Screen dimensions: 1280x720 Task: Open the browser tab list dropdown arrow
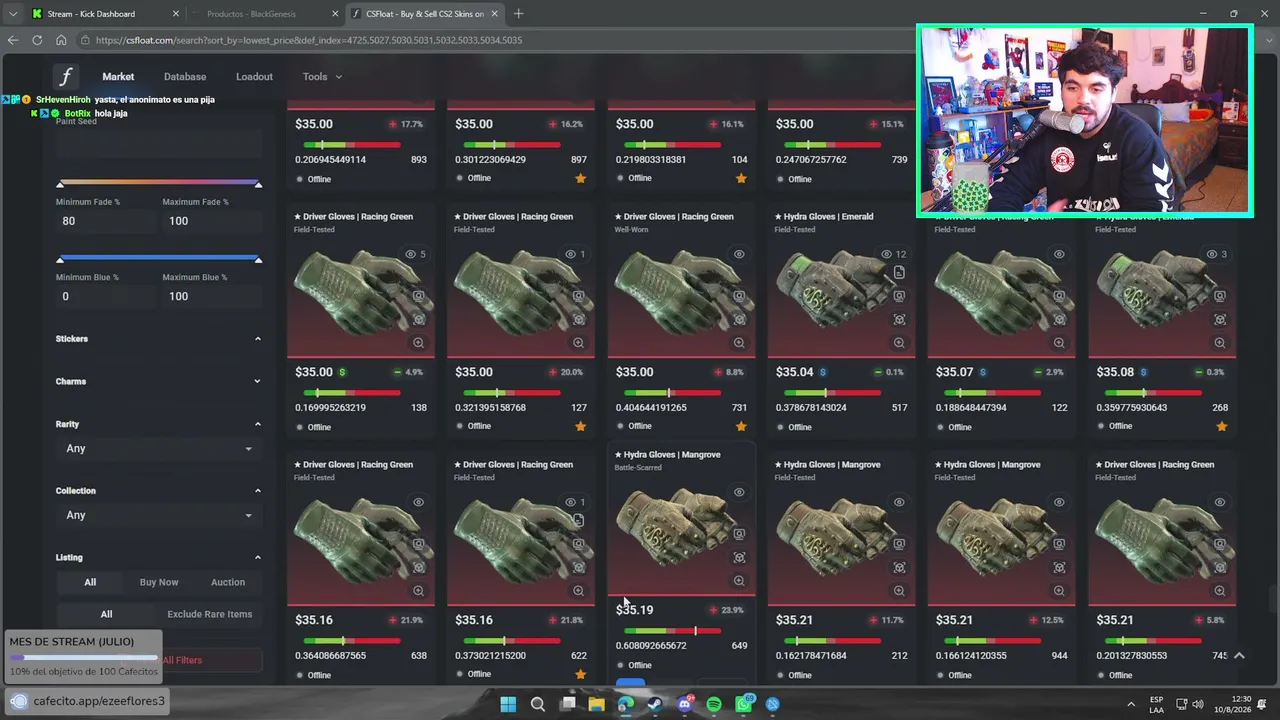click(x=12, y=14)
